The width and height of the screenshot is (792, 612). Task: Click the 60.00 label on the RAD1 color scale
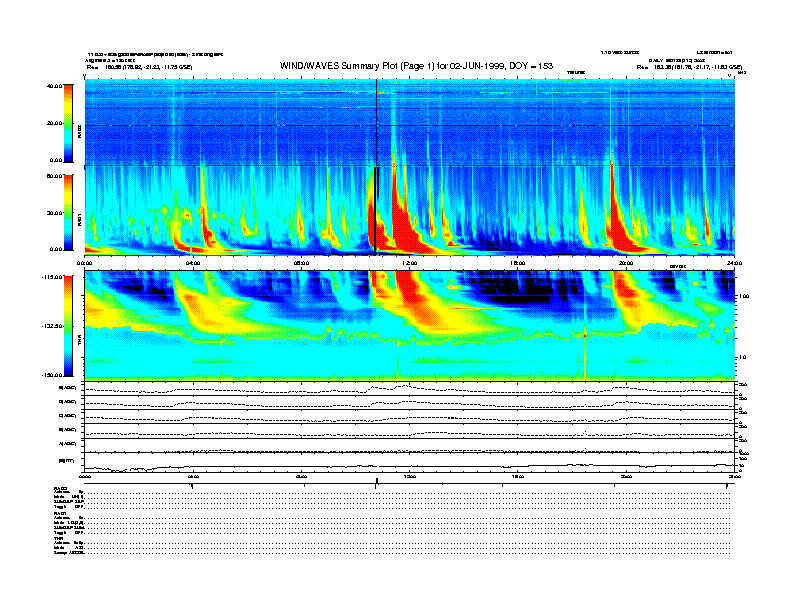click(x=54, y=176)
